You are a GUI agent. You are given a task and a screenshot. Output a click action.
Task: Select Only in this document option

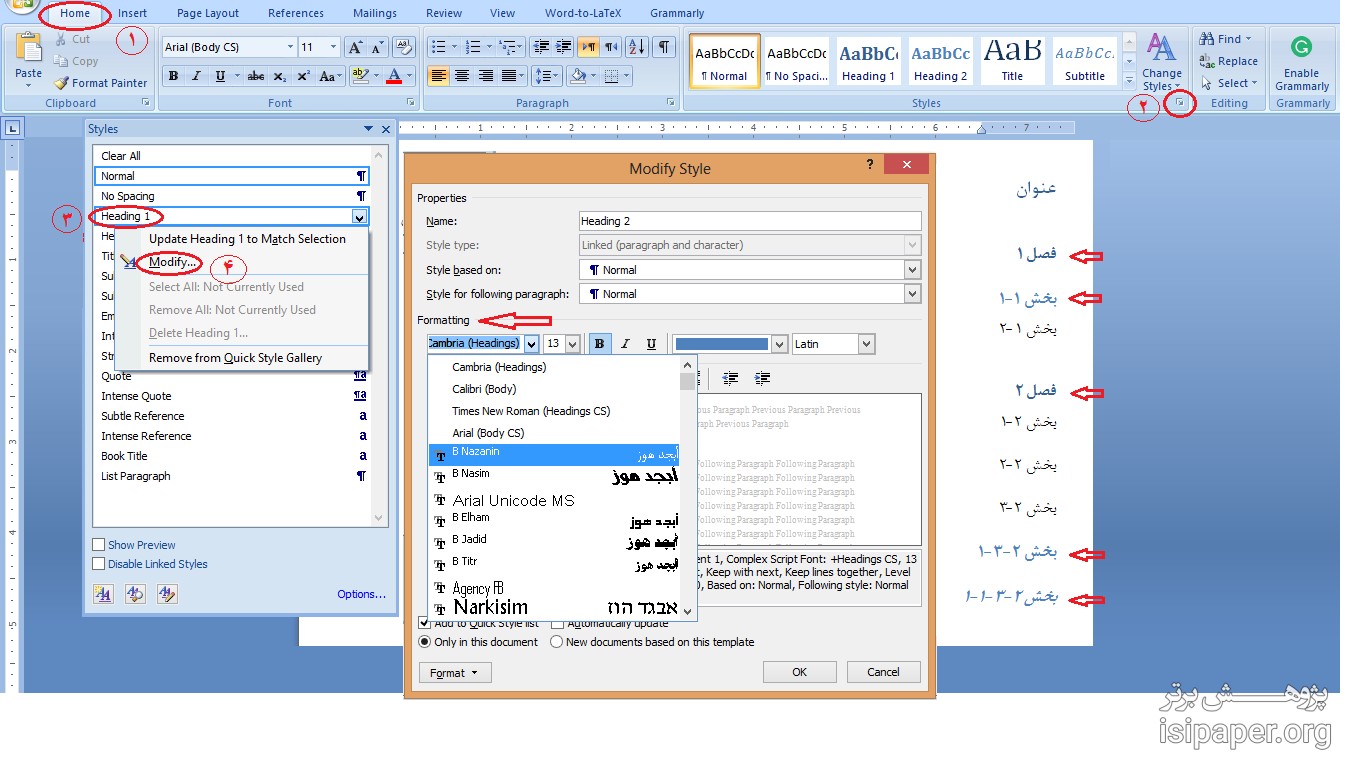point(424,642)
